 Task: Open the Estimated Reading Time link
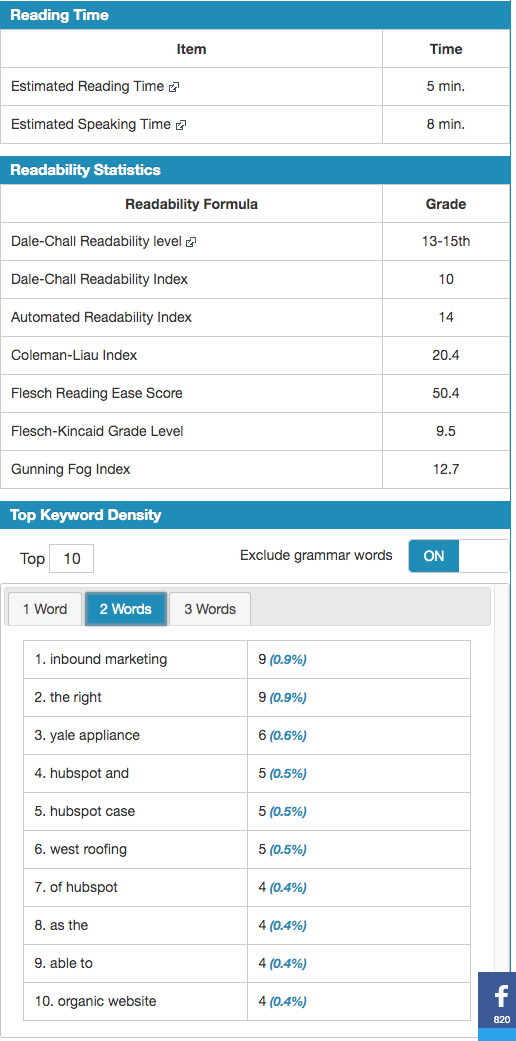[87, 86]
